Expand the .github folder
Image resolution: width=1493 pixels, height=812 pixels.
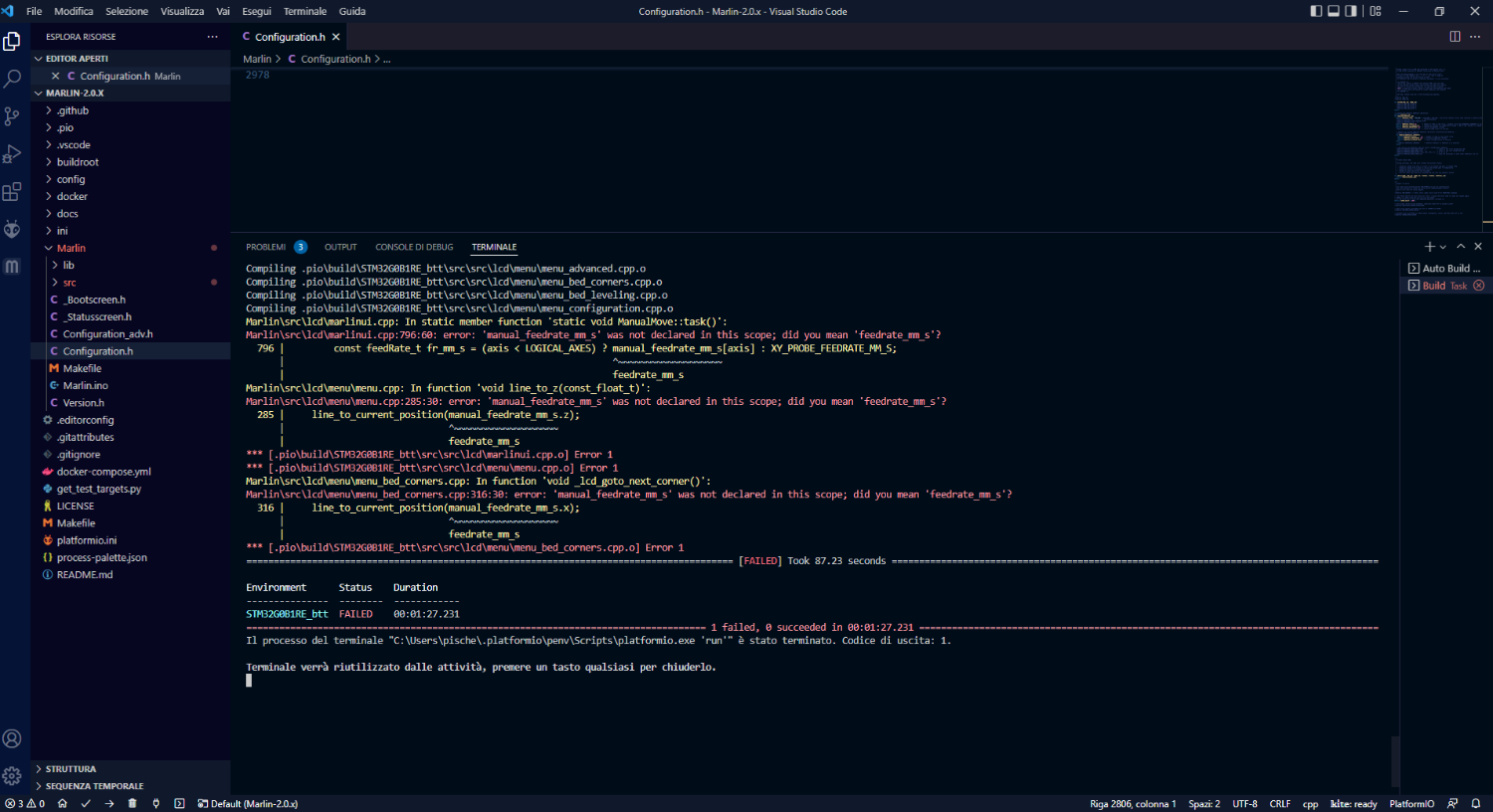coord(131,110)
